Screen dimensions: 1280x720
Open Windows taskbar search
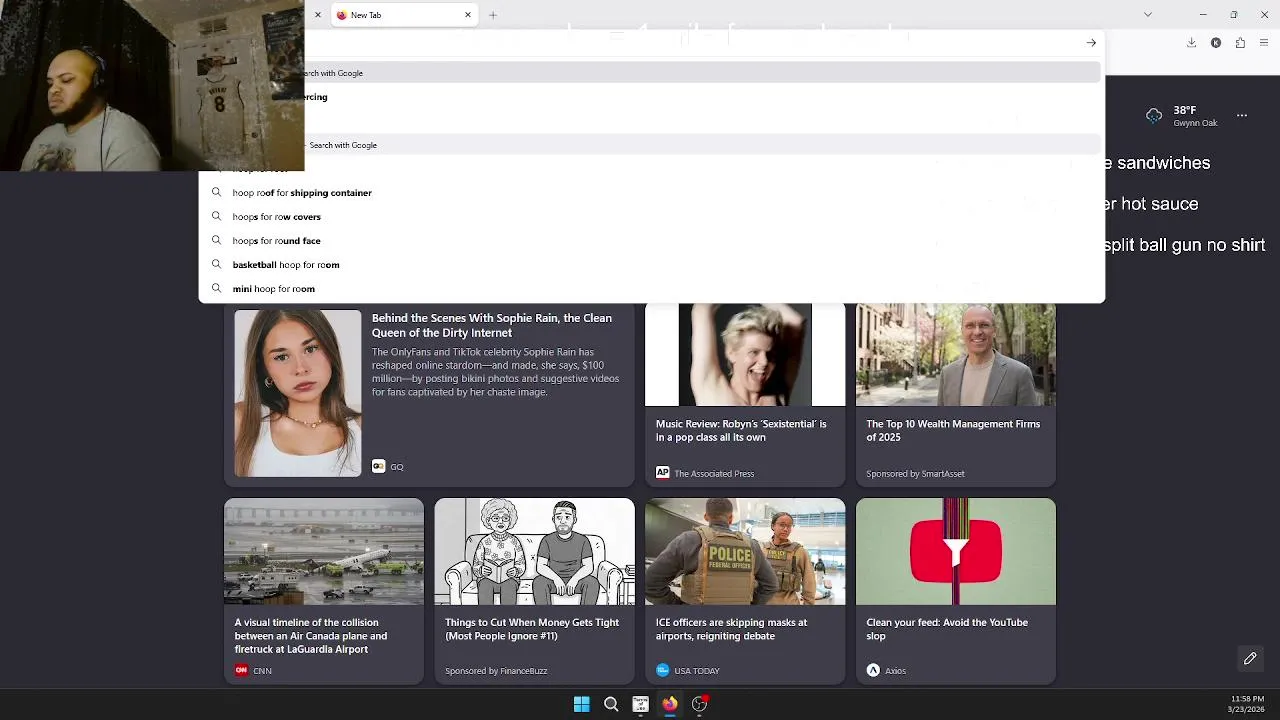tap(611, 704)
